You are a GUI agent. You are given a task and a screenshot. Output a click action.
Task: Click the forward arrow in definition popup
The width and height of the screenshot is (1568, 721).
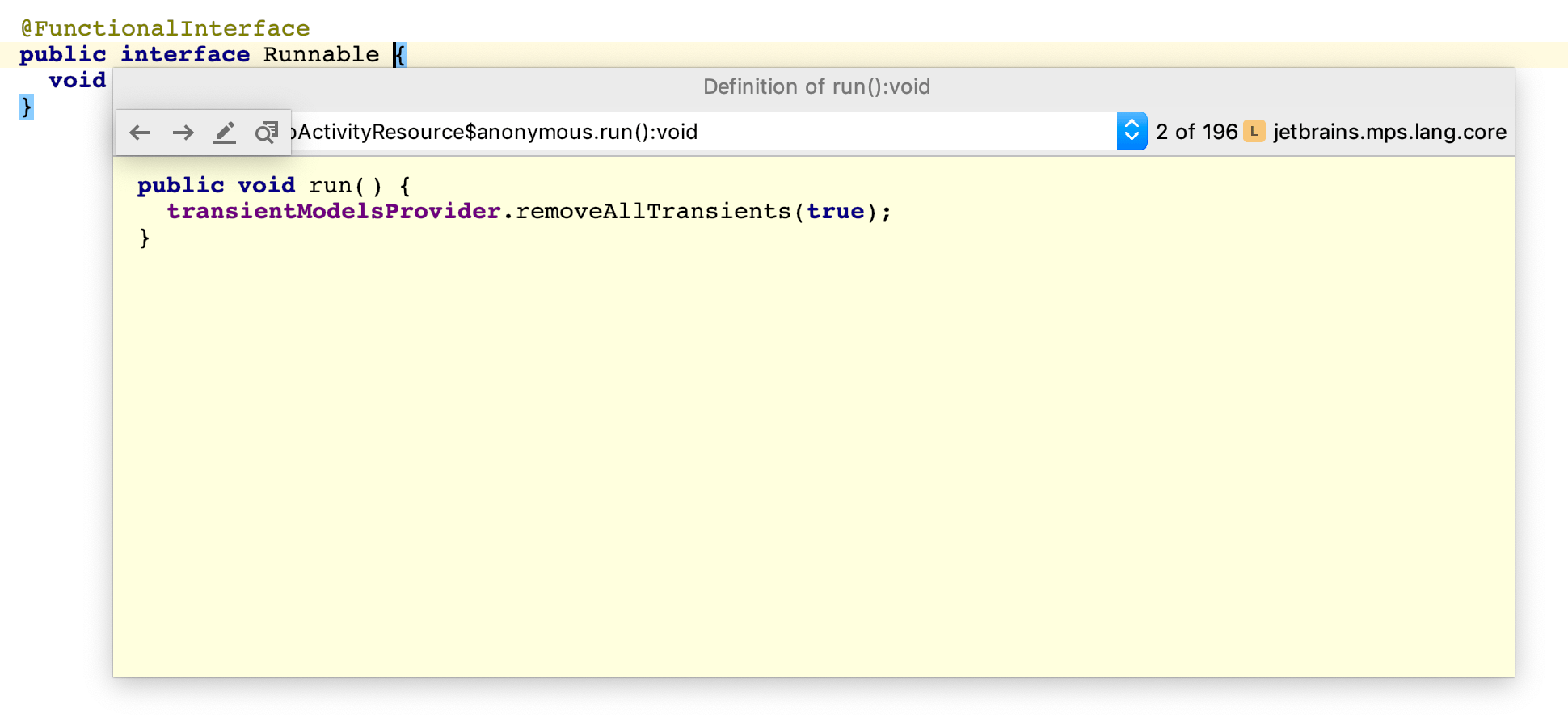point(183,133)
